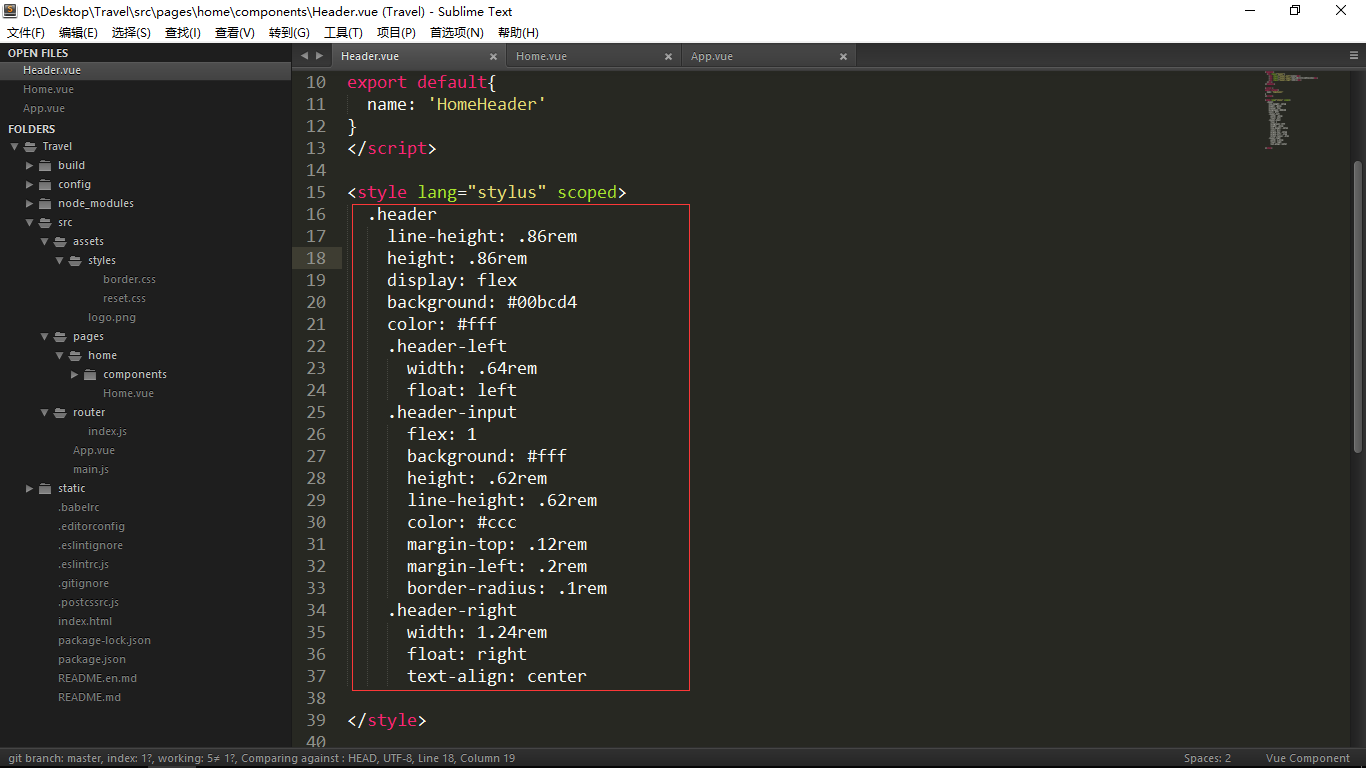Select Header.vue in open files
This screenshot has height=768, width=1366.
point(52,70)
